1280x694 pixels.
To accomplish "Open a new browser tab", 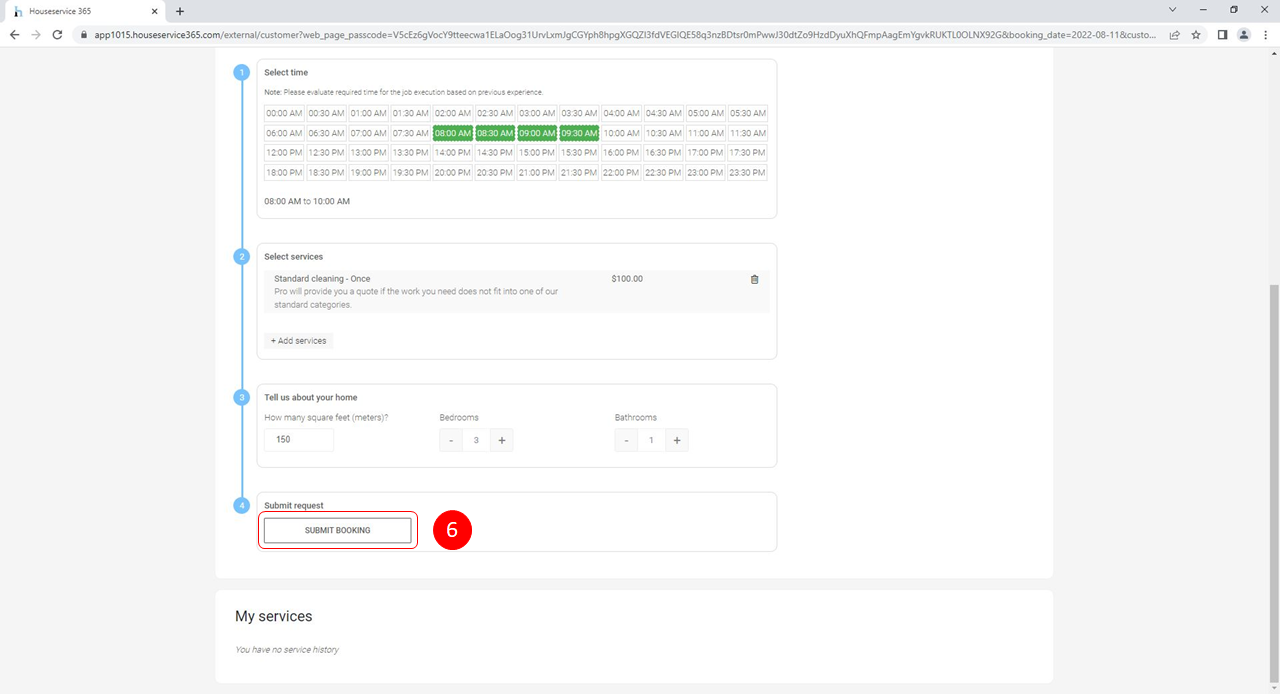I will (x=180, y=11).
